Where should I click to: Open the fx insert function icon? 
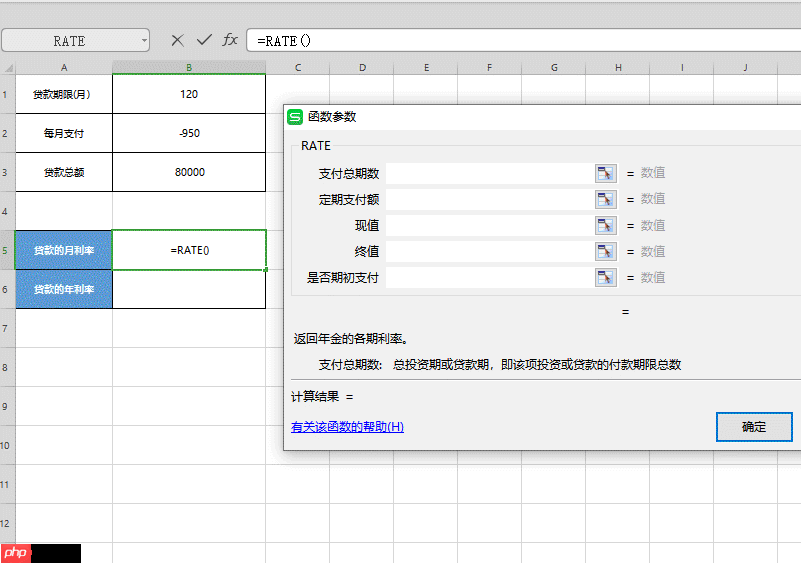pos(230,40)
